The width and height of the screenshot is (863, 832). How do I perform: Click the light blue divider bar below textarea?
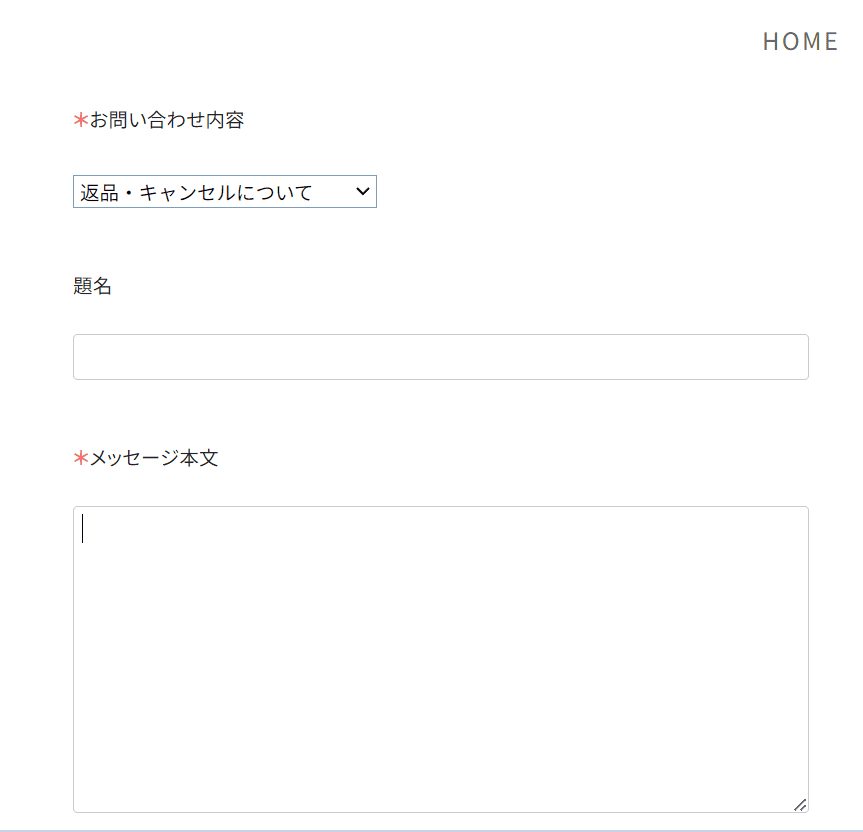[432, 830]
